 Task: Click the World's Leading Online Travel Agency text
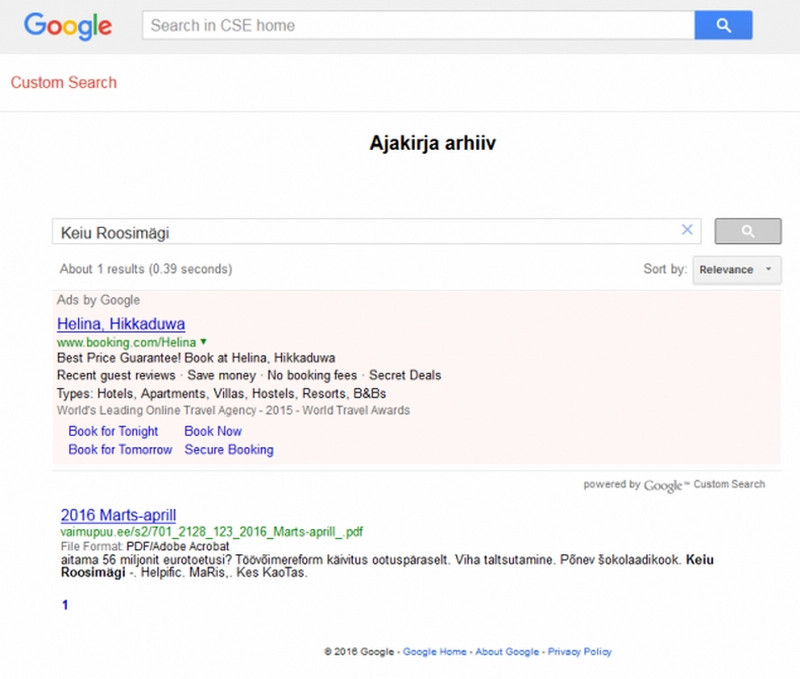click(233, 410)
